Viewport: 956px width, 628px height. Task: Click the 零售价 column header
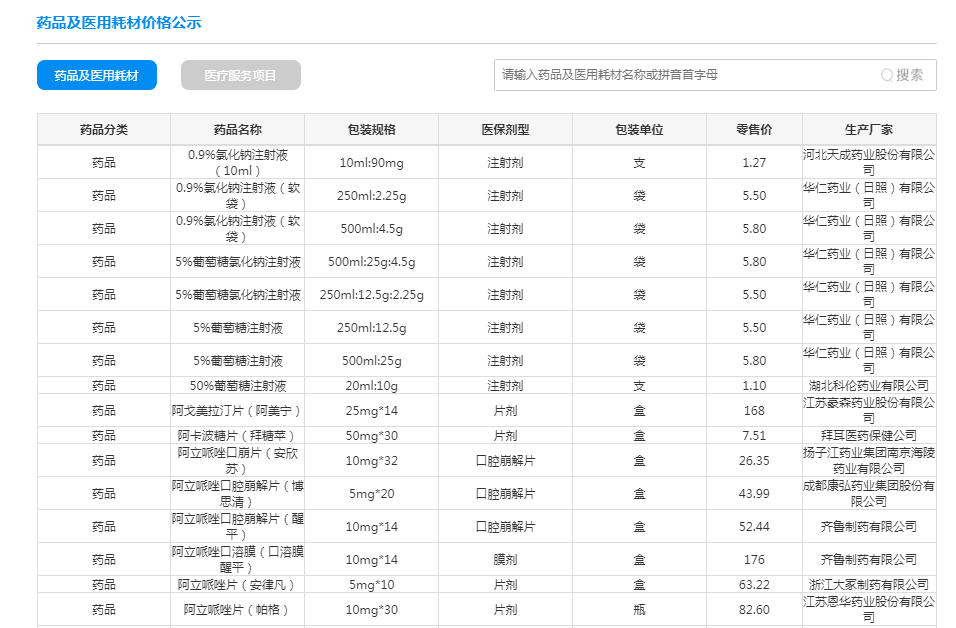[754, 129]
